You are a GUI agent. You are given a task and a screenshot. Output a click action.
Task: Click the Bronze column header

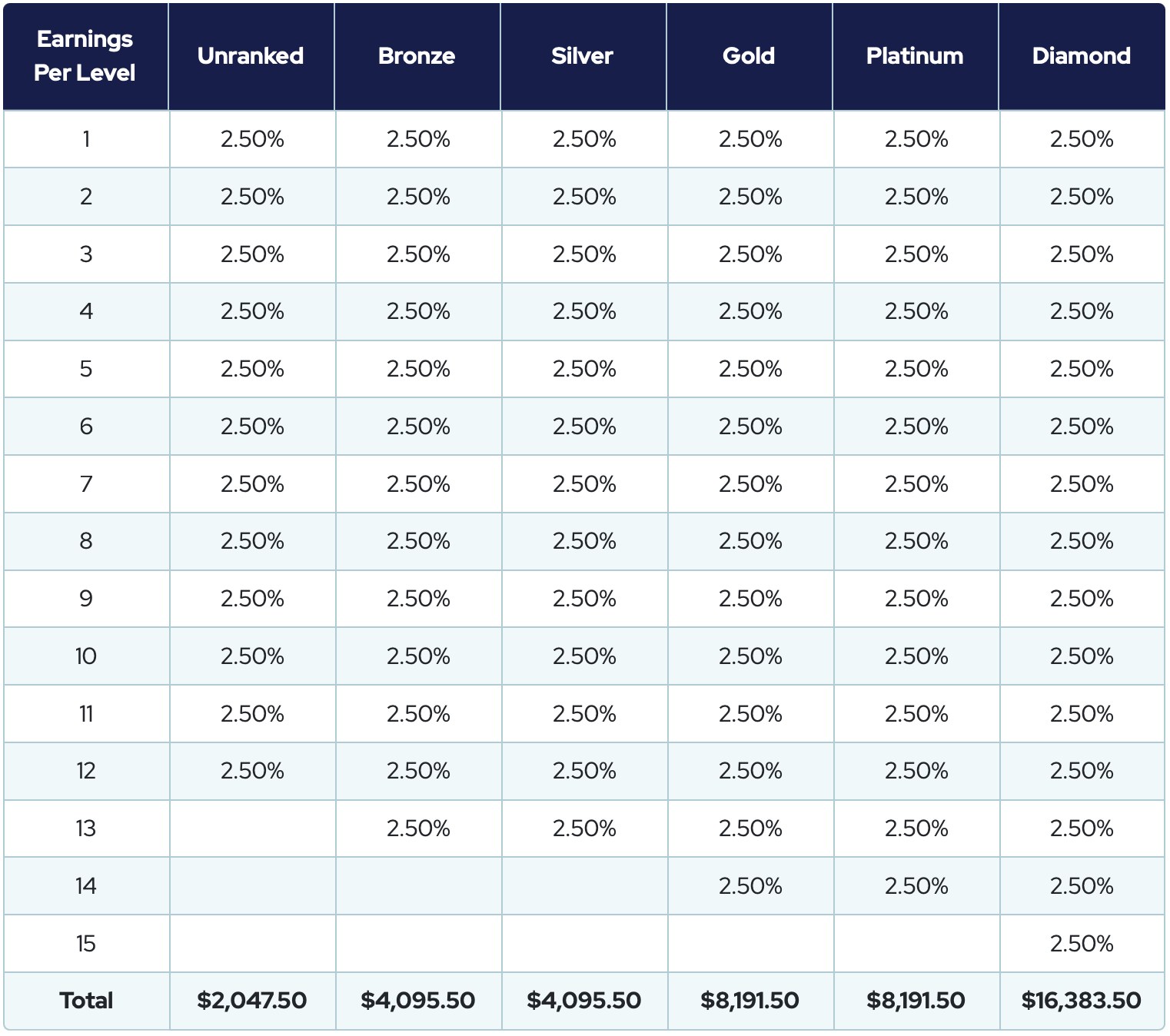tap(417, 56)
